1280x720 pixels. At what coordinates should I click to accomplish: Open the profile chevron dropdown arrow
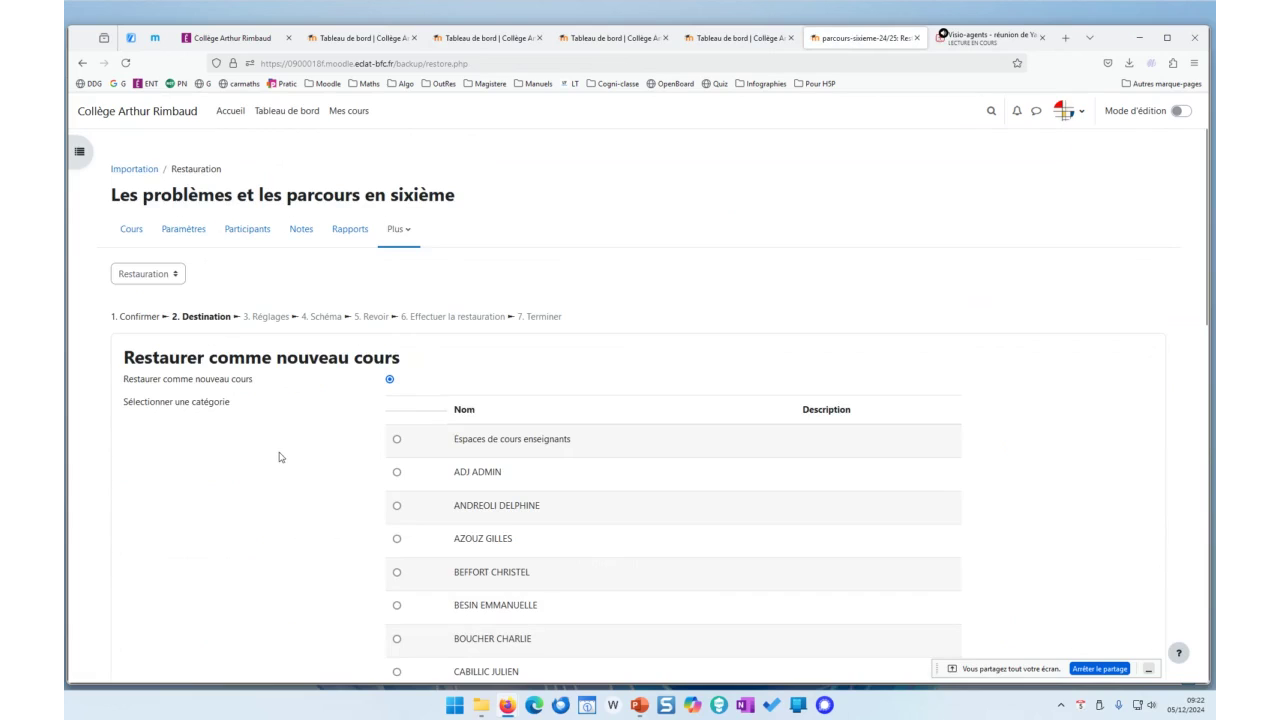pyautogui.click(x=1084, y=111)
